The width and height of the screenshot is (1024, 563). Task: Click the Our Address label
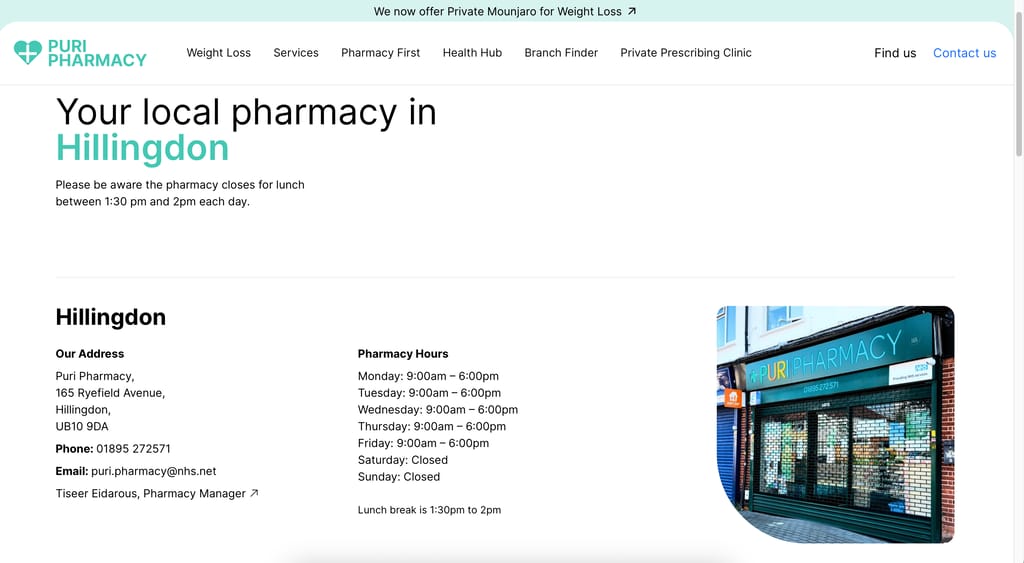pyautogui.click(x=89, y=353)
